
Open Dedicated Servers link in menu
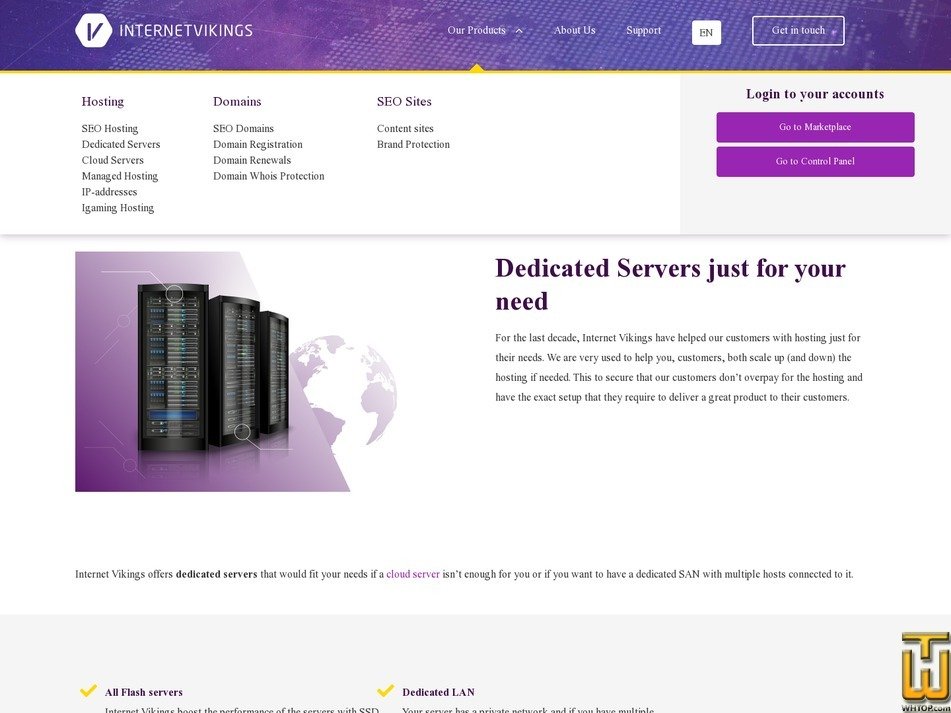(x=121, y=144)
